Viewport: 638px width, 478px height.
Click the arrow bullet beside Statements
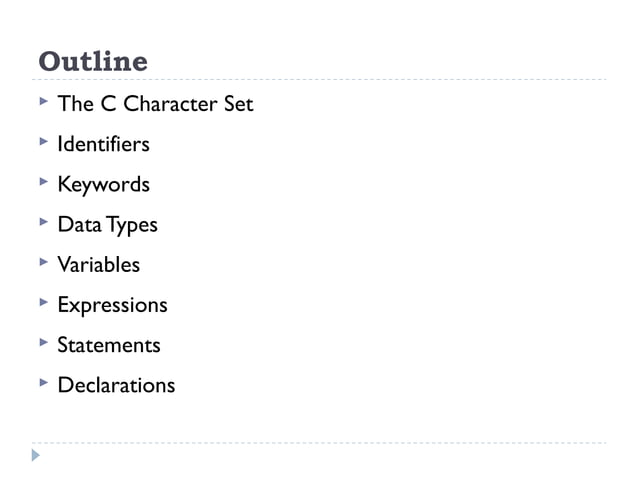point(44,343)
